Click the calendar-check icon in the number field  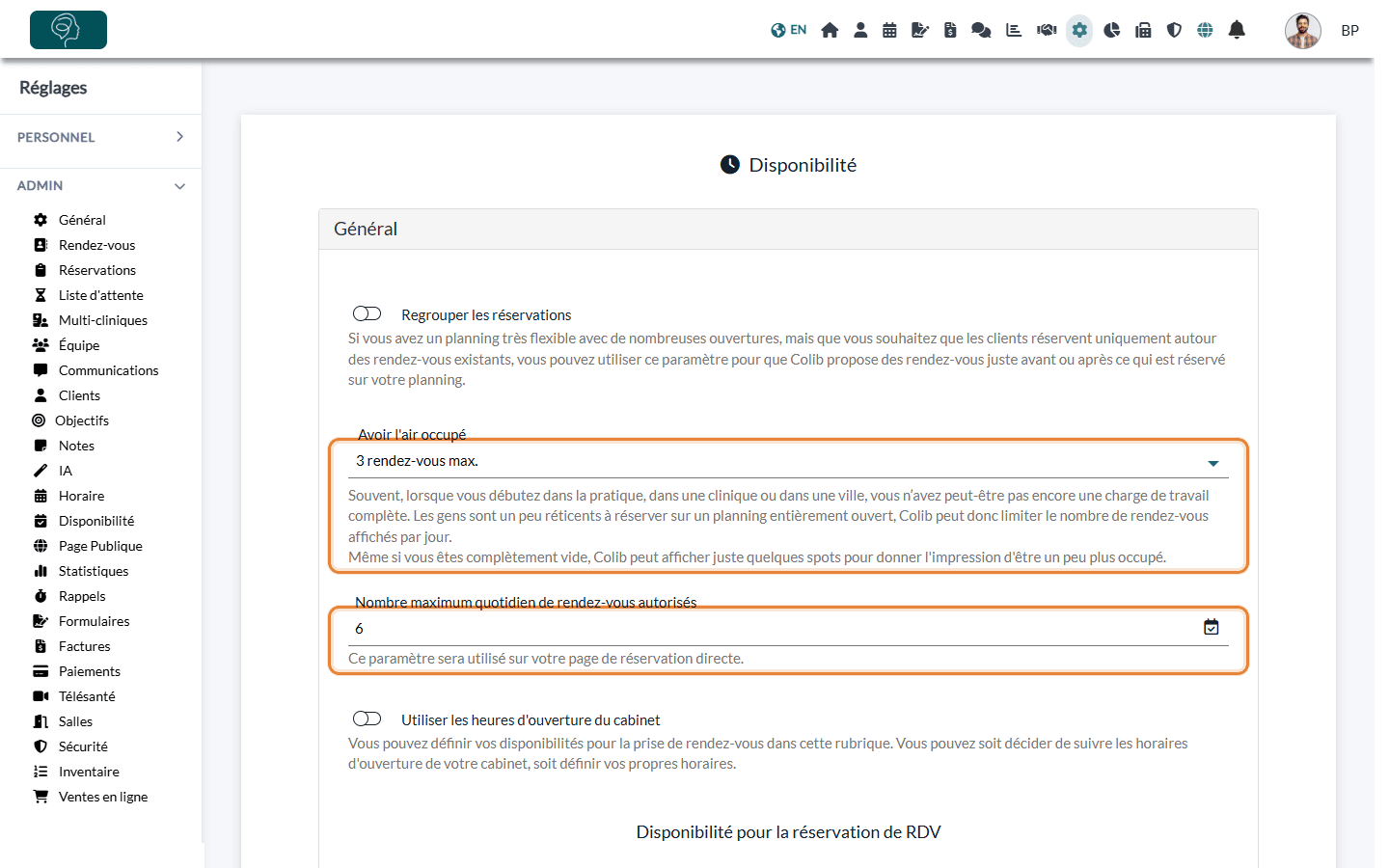tap(1212, 628)
